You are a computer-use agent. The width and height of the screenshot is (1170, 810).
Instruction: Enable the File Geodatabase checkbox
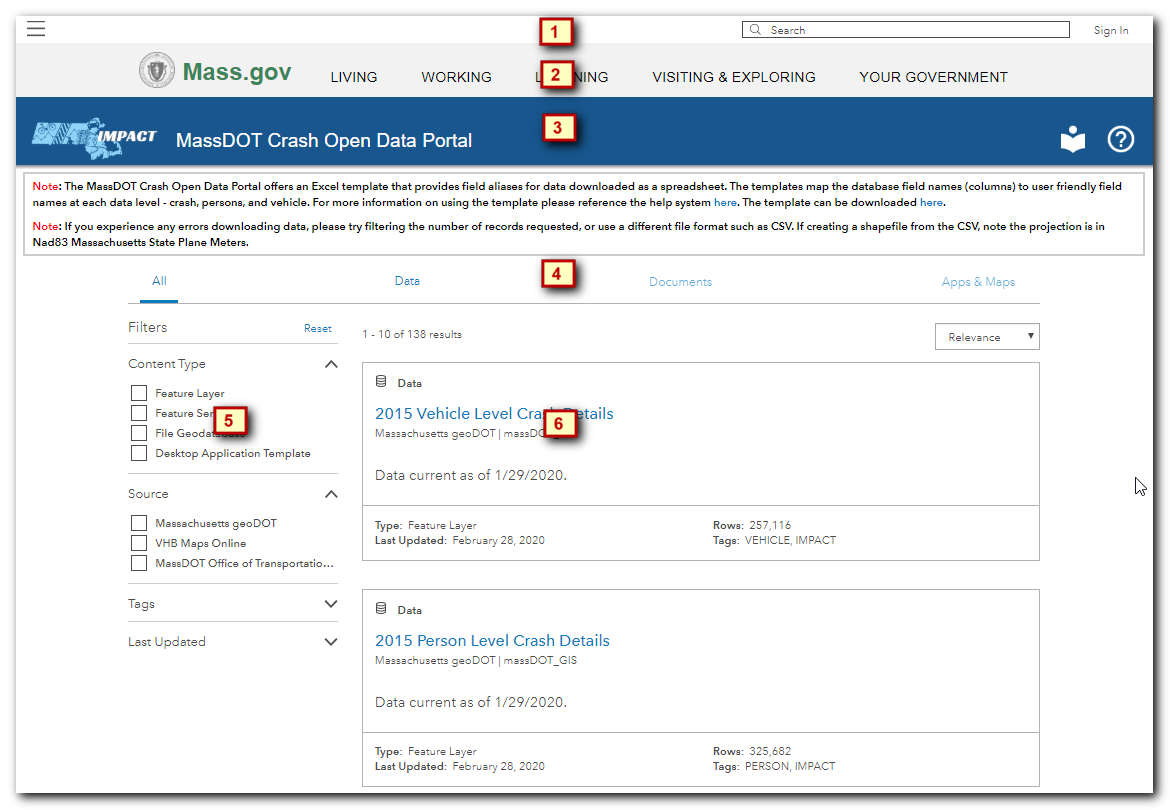(x=139, y=433)
